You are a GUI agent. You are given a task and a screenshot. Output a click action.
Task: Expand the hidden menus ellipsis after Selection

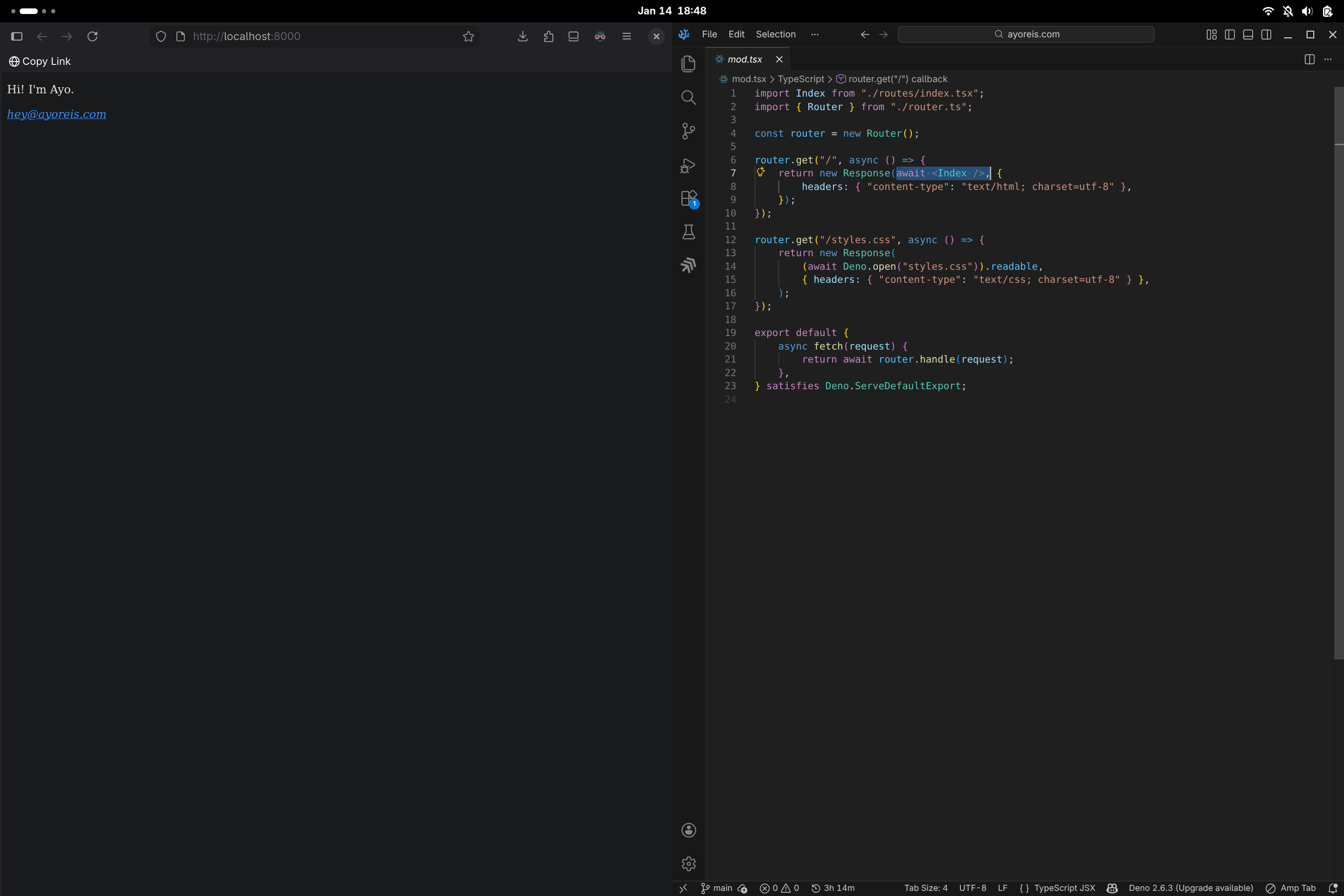(x=814, y=34)
